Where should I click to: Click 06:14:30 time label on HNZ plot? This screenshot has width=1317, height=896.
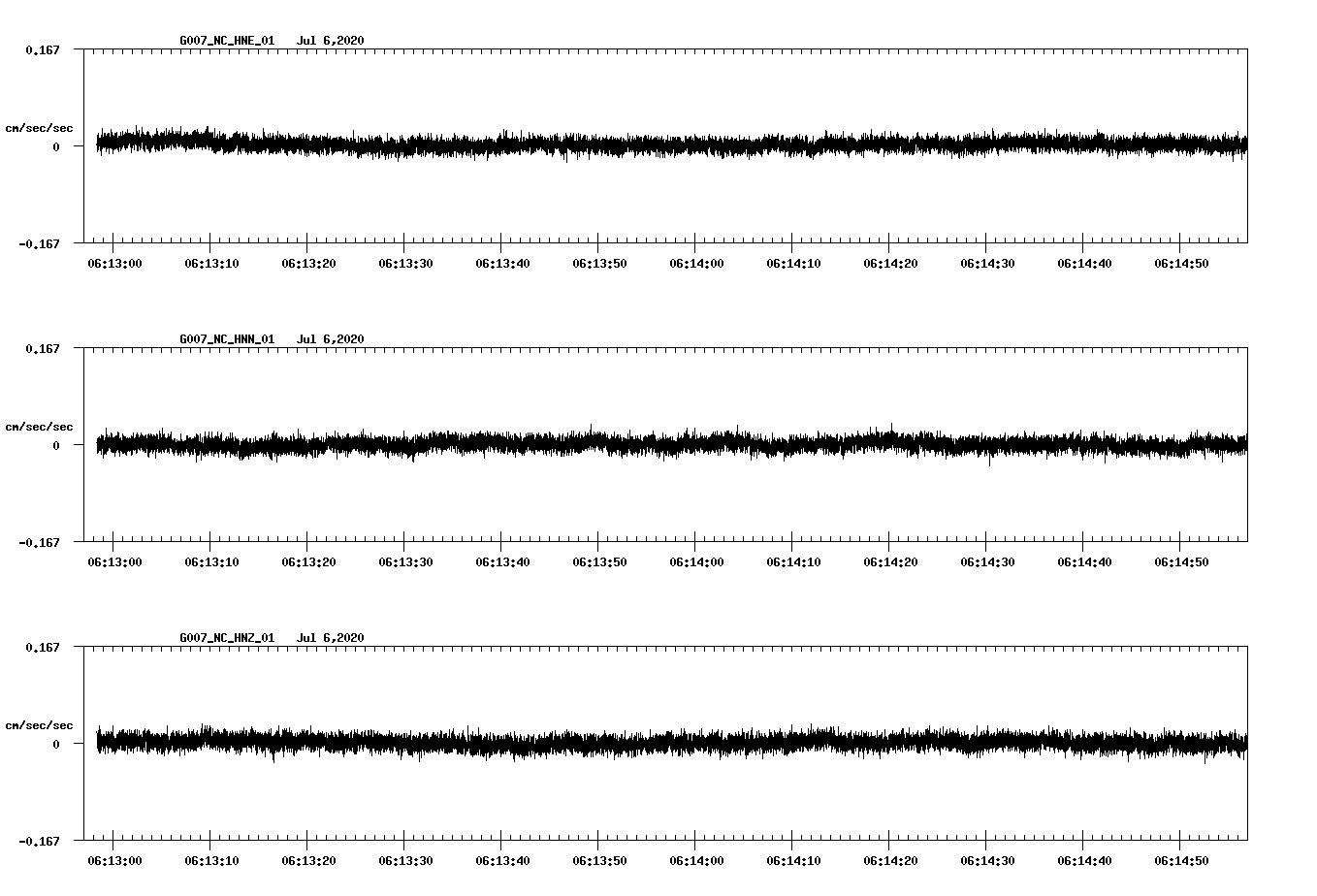coord(987,861)
